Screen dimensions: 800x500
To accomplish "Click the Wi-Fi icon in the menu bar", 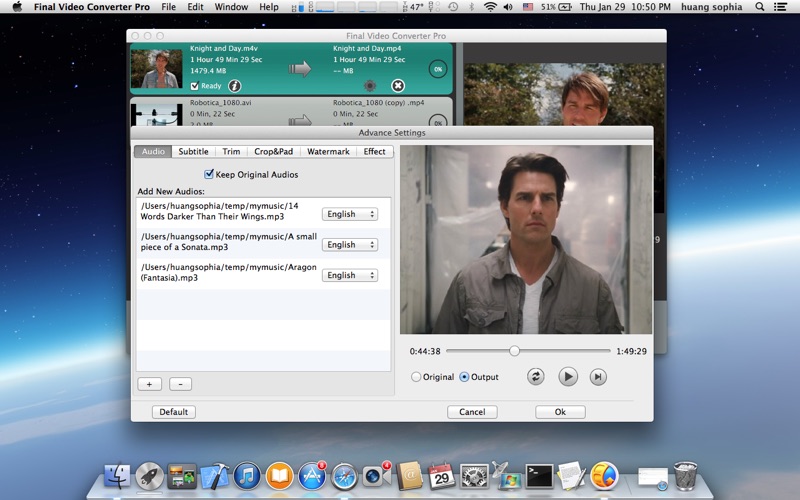I will [x=490, y=7].
